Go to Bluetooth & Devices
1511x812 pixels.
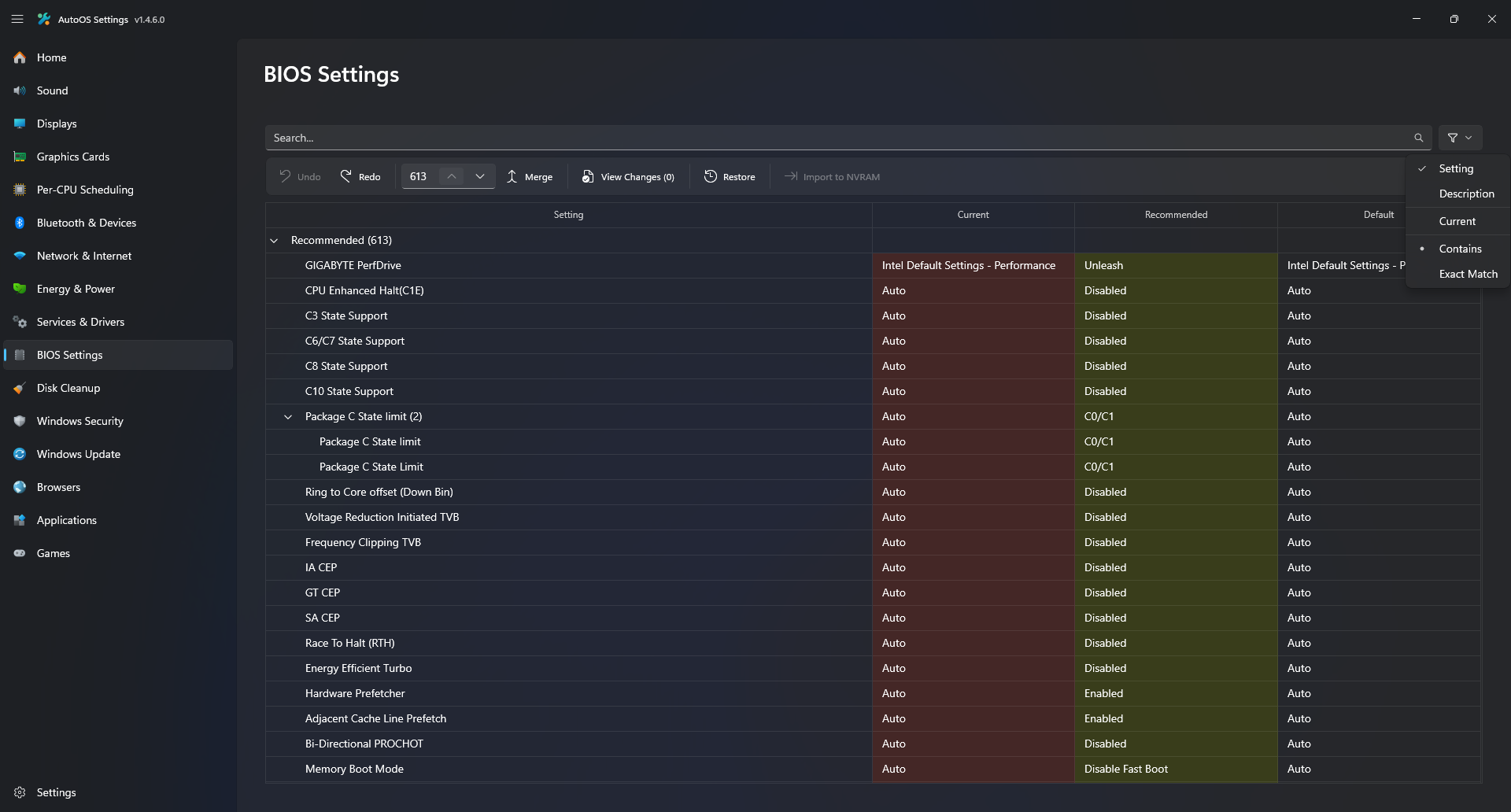[x=118, y=223]
